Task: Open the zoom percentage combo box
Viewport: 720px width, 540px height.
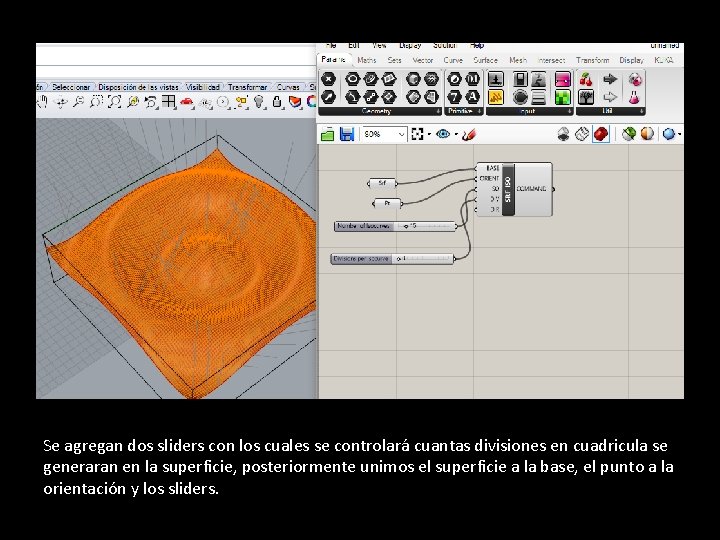Action: 384,134
